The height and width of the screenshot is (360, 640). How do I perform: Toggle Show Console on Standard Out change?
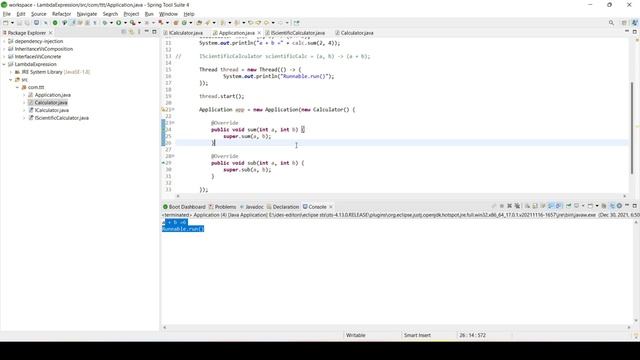pos(550,206)
